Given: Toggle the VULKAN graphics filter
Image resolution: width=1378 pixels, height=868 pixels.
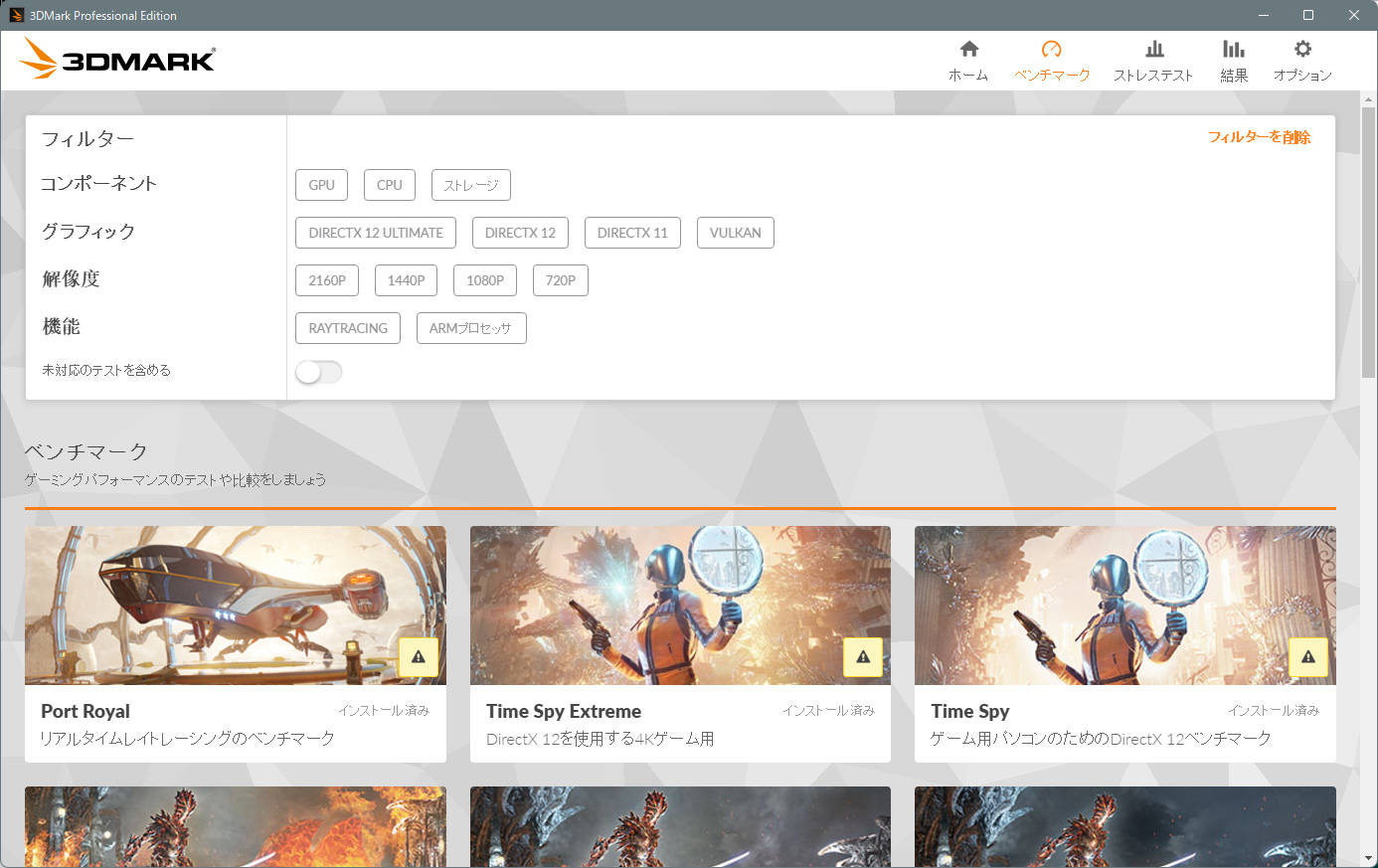Looking at the screenshot, I should pos(736,233).
